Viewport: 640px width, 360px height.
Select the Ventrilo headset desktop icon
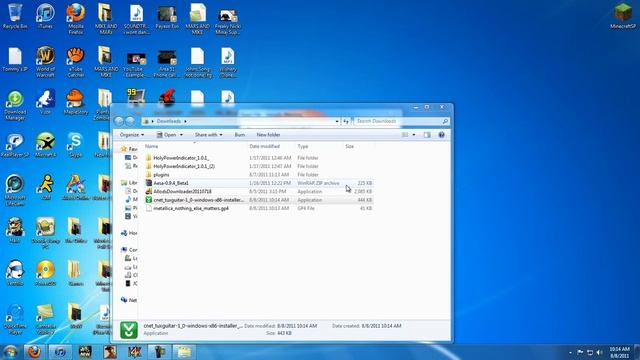click(x=15, y=273)
